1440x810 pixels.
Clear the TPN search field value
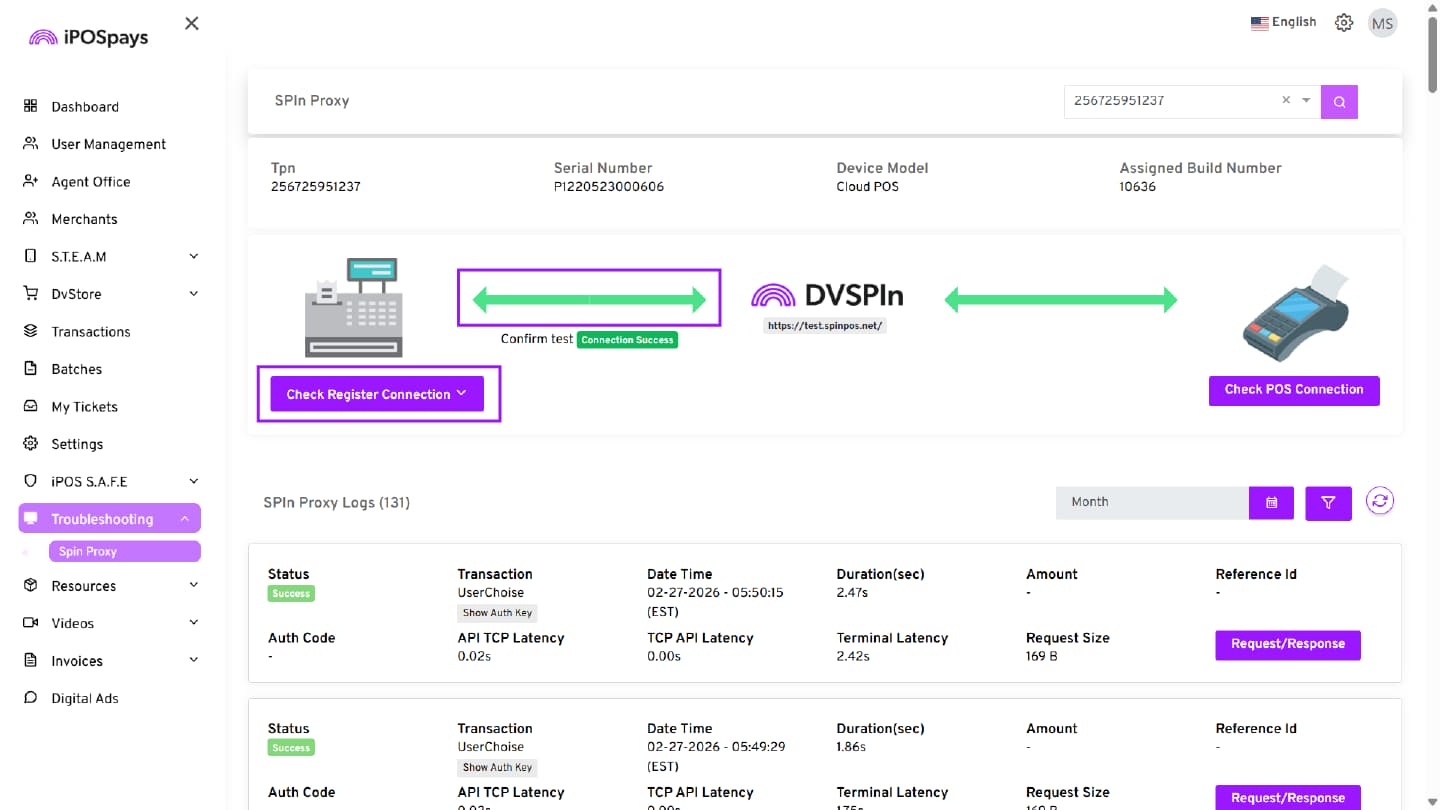(1286, 100)
